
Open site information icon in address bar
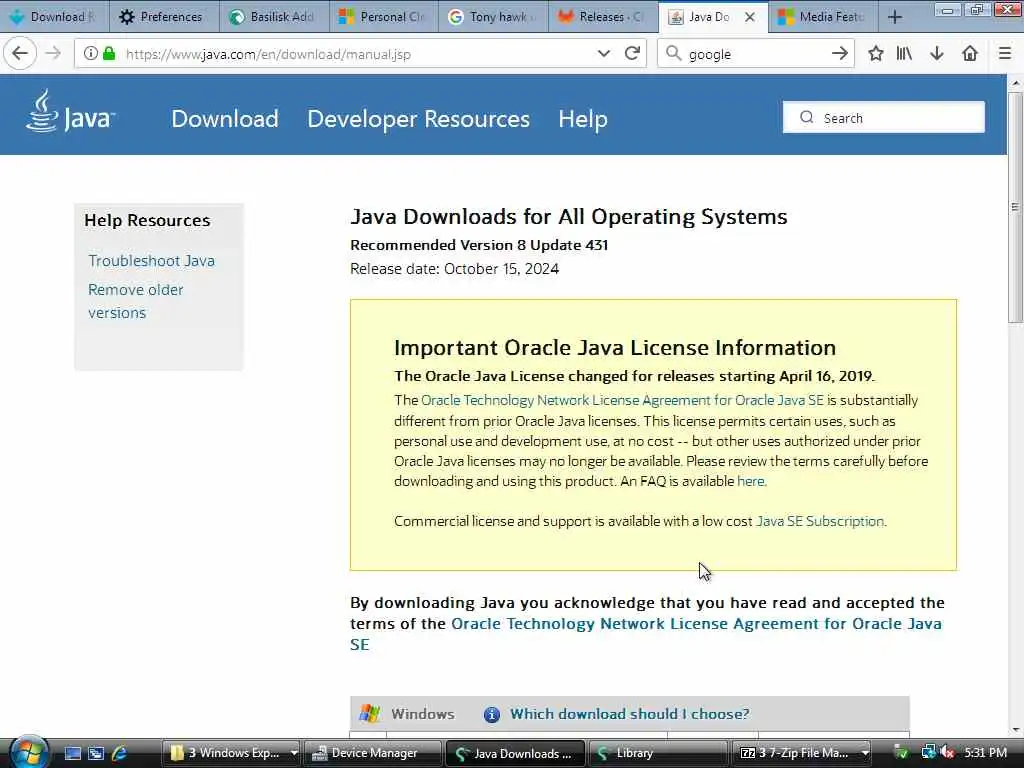click(x=91, y=53)
